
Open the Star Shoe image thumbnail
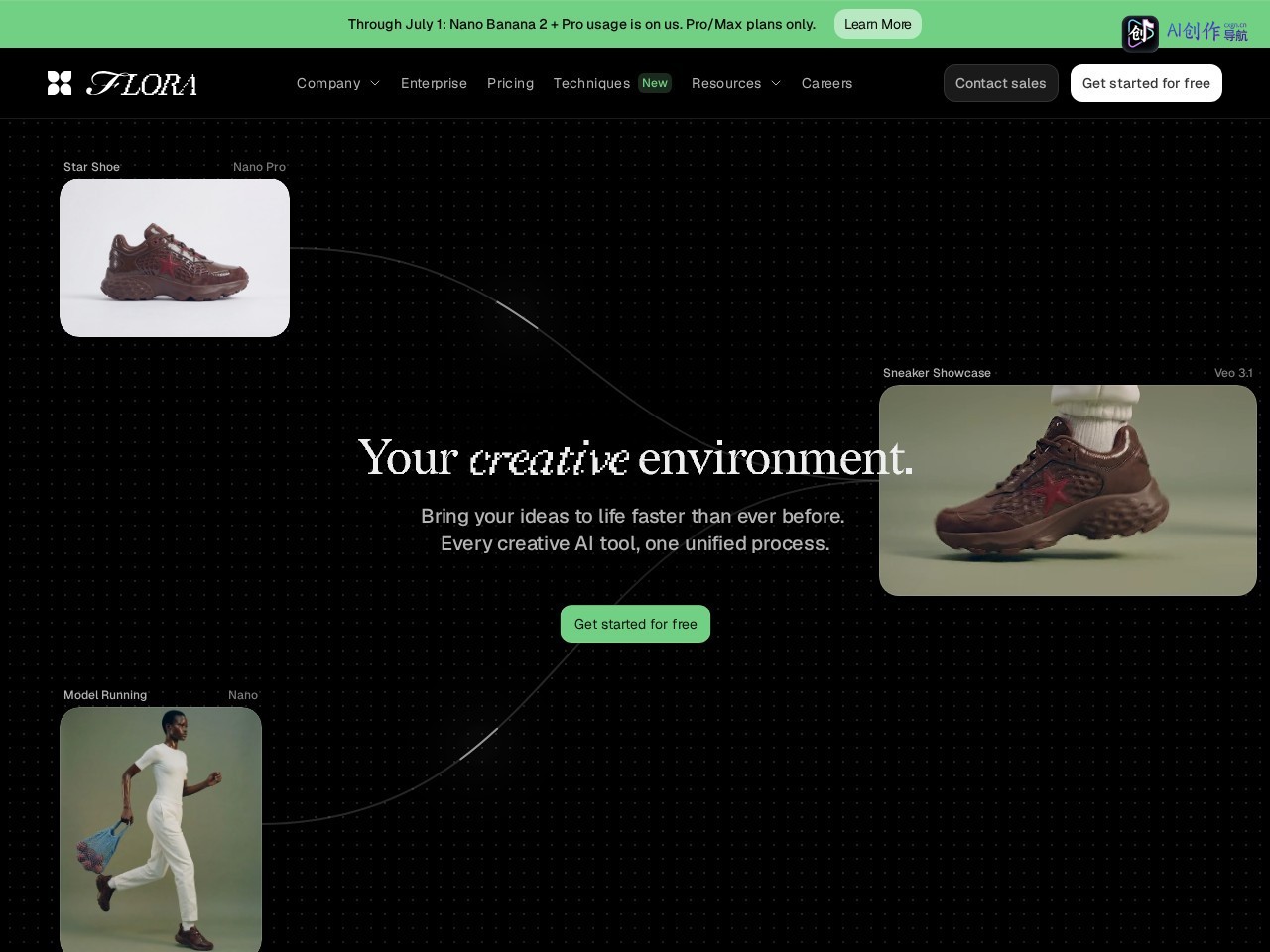click(x=175, y=258)
